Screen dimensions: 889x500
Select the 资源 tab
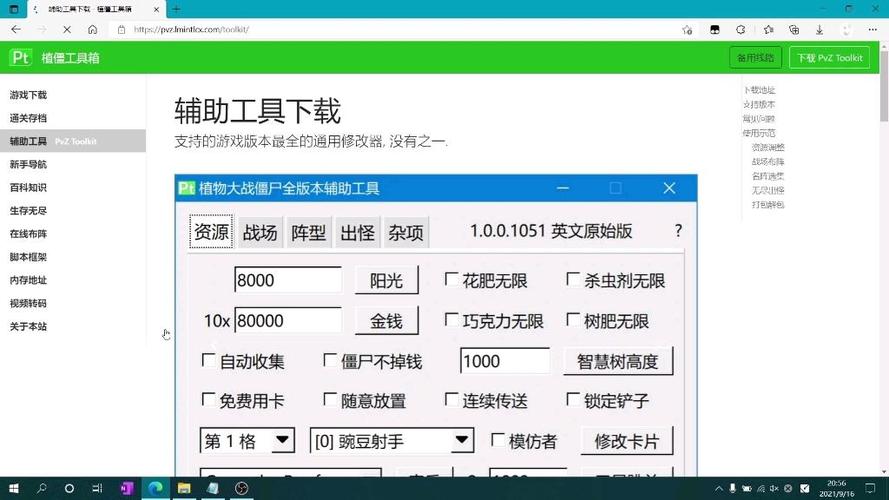tap(211, 231)
